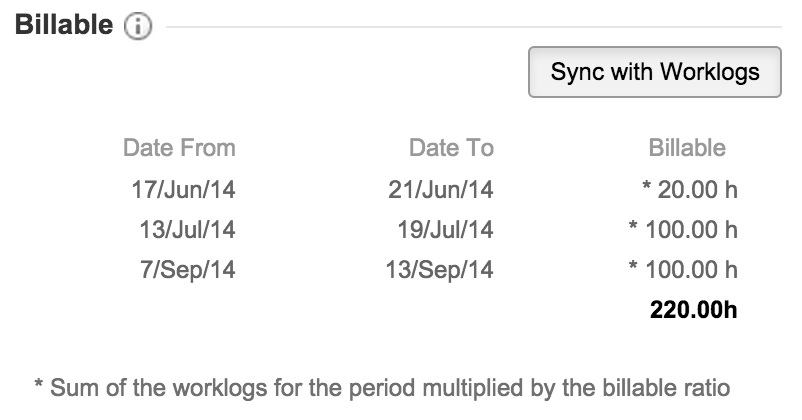Select the 19/Jul/14 end date

coord(444,230)
